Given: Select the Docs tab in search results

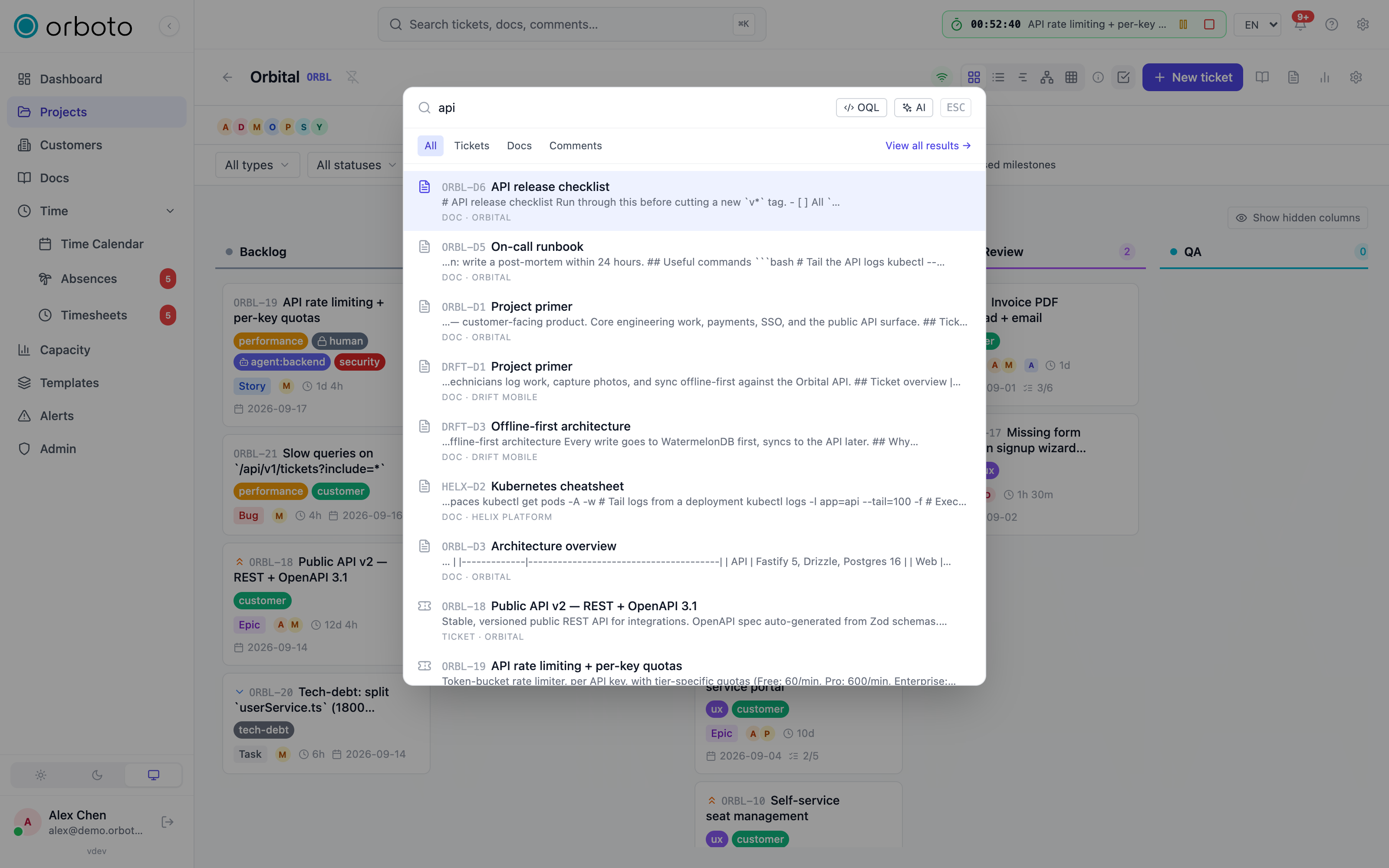Looking at the screenshot, I should (519, 146).
